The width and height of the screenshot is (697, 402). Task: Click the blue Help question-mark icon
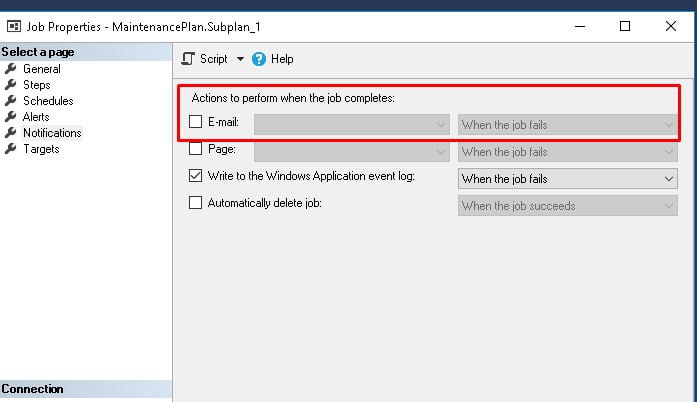pos(259,59)
